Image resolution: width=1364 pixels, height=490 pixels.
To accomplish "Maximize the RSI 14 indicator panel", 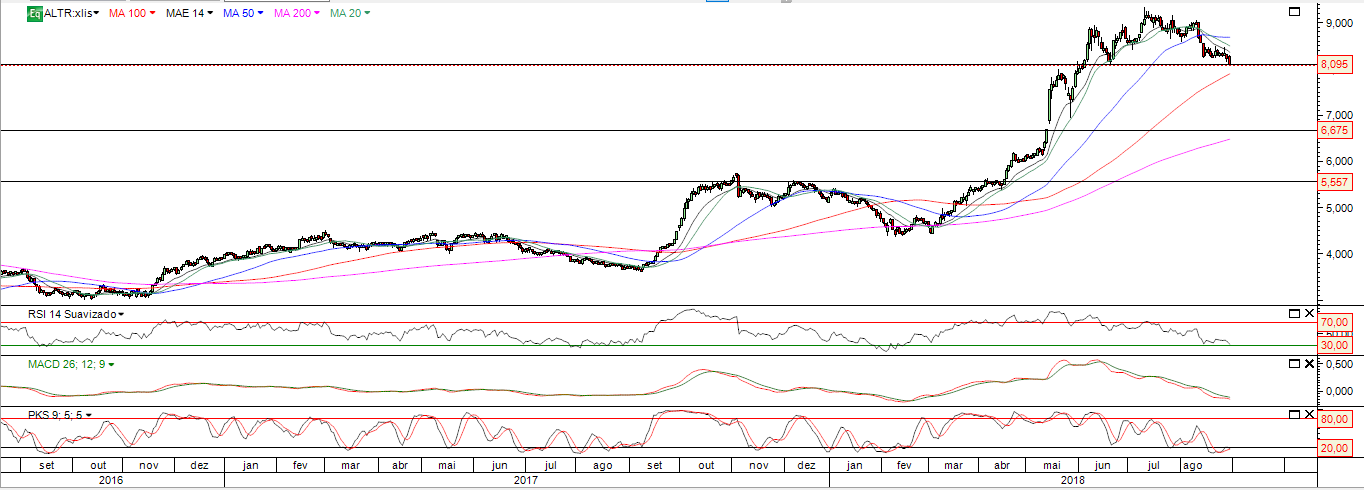I will 1293,314.
